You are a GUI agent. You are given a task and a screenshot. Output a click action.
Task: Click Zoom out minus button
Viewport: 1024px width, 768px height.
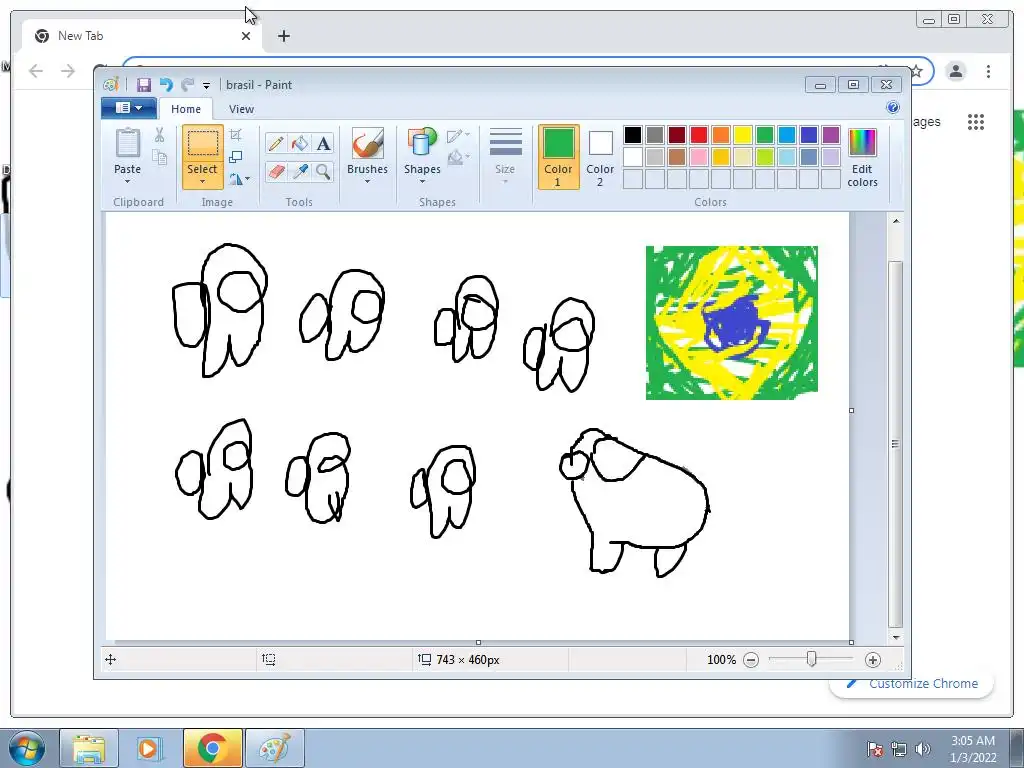pyautogui.click(x=751, y=660)
